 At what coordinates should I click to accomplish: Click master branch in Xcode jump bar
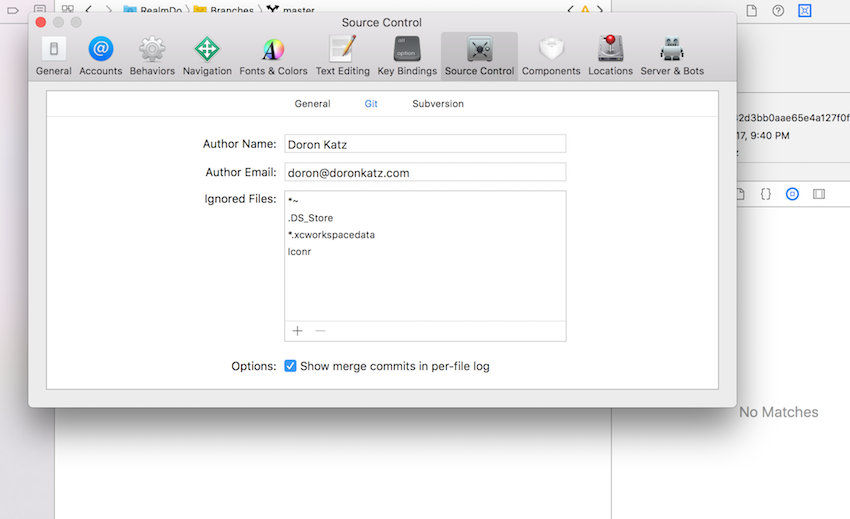[291, 9]
